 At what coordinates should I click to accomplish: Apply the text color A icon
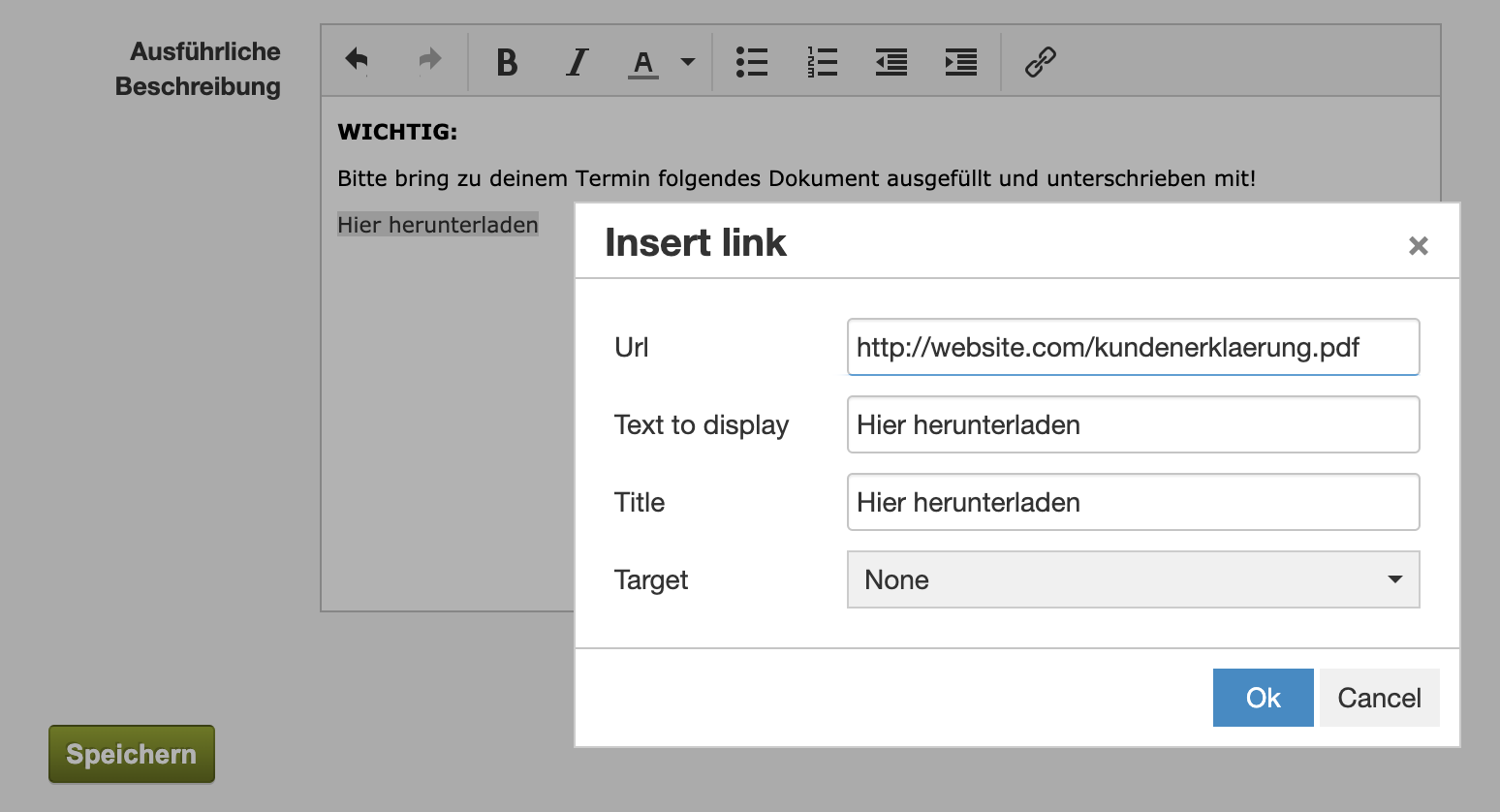tap(643, 63)
